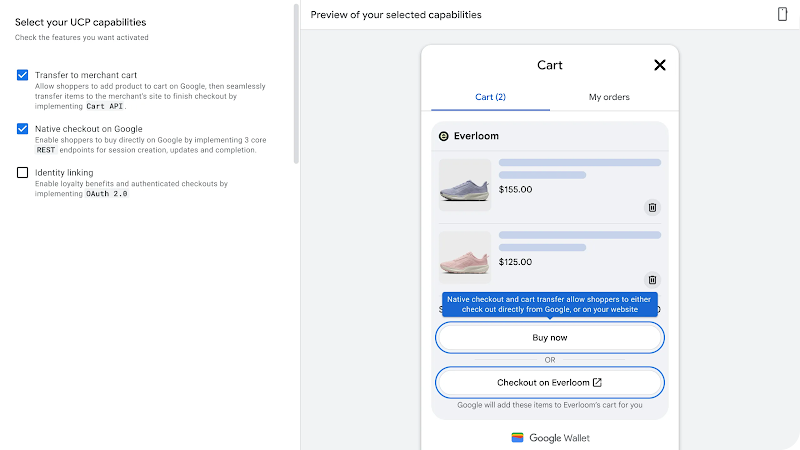Click the 'OAuth 2.0' code label

107,194
